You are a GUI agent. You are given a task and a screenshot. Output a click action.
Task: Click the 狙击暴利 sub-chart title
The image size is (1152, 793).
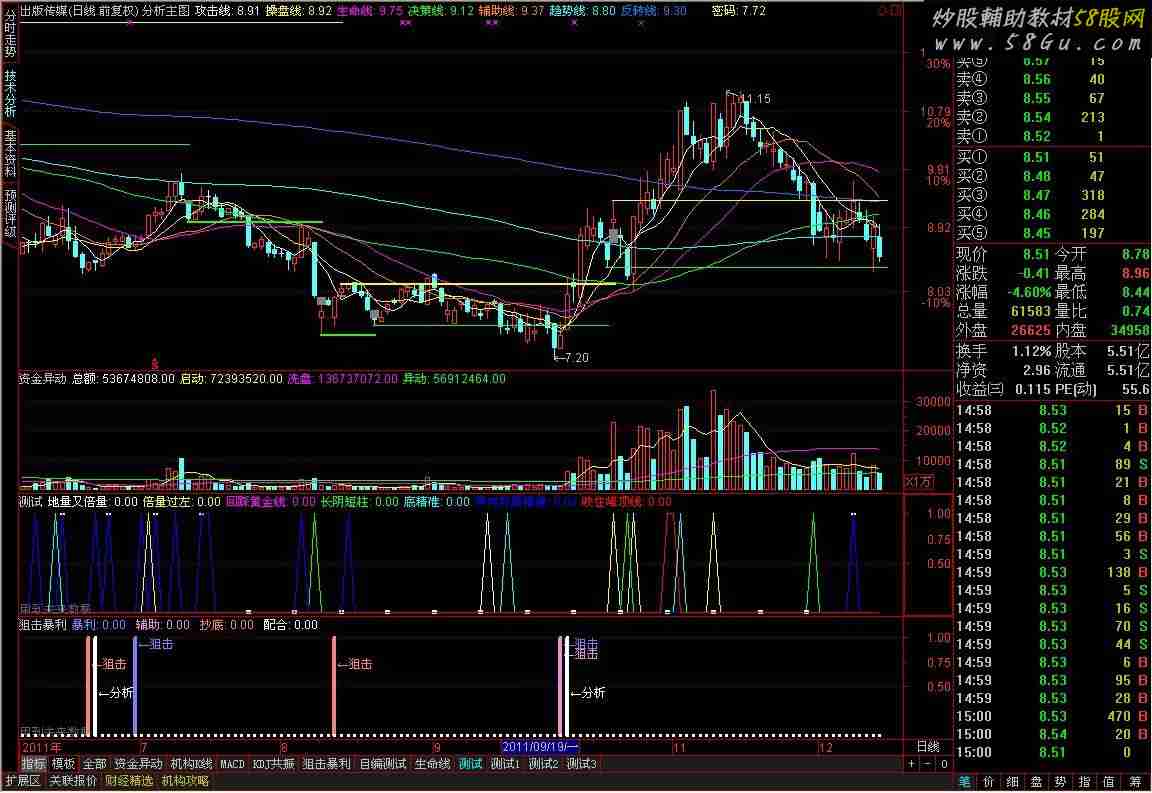(42, 625)
